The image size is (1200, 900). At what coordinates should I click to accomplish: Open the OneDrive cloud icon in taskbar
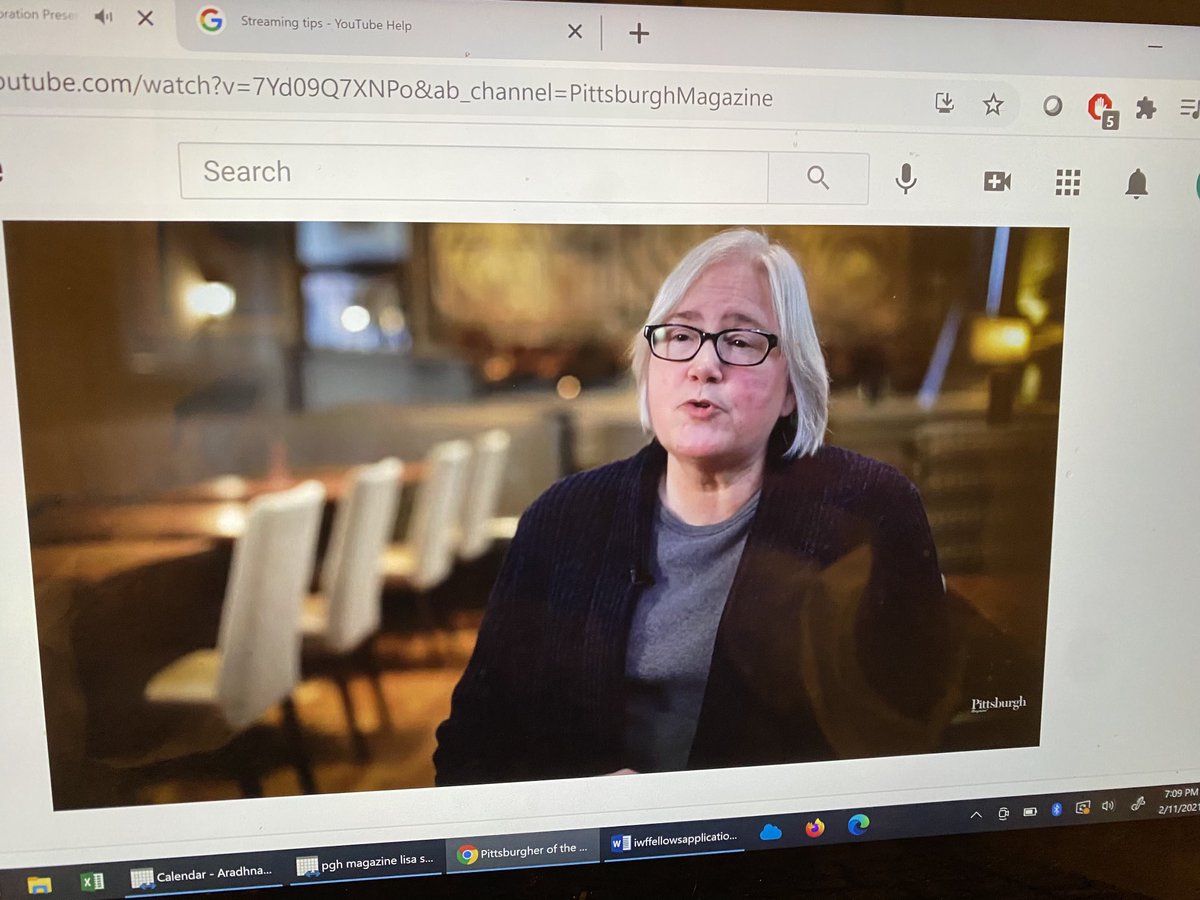pos(770,832)
